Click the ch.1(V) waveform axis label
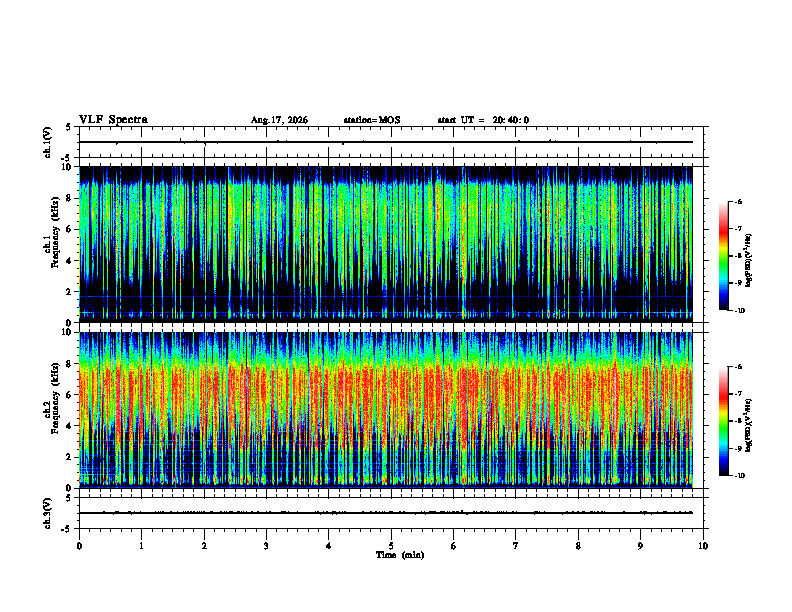The height and width of the screenshot is (612, 792). [48, 142]
